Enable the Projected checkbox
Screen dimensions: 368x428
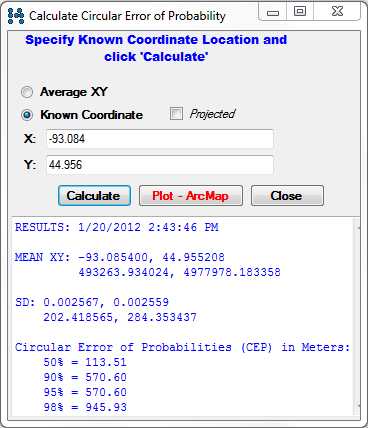pos(176,114)
